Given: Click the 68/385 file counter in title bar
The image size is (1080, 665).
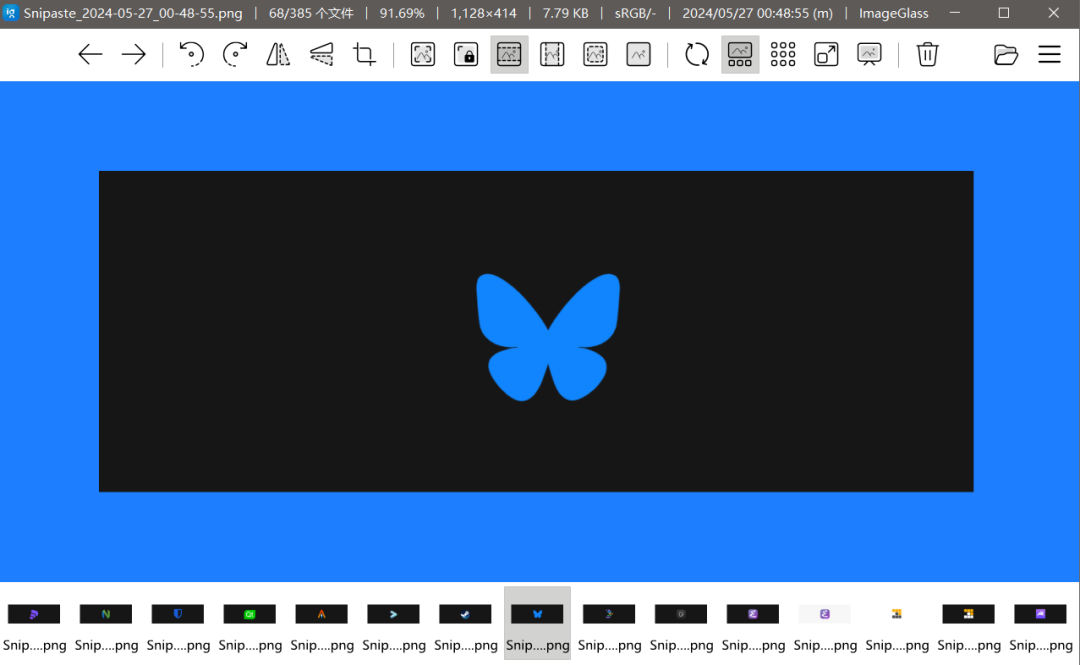Looking at the screenshot, I should (311, 13).
